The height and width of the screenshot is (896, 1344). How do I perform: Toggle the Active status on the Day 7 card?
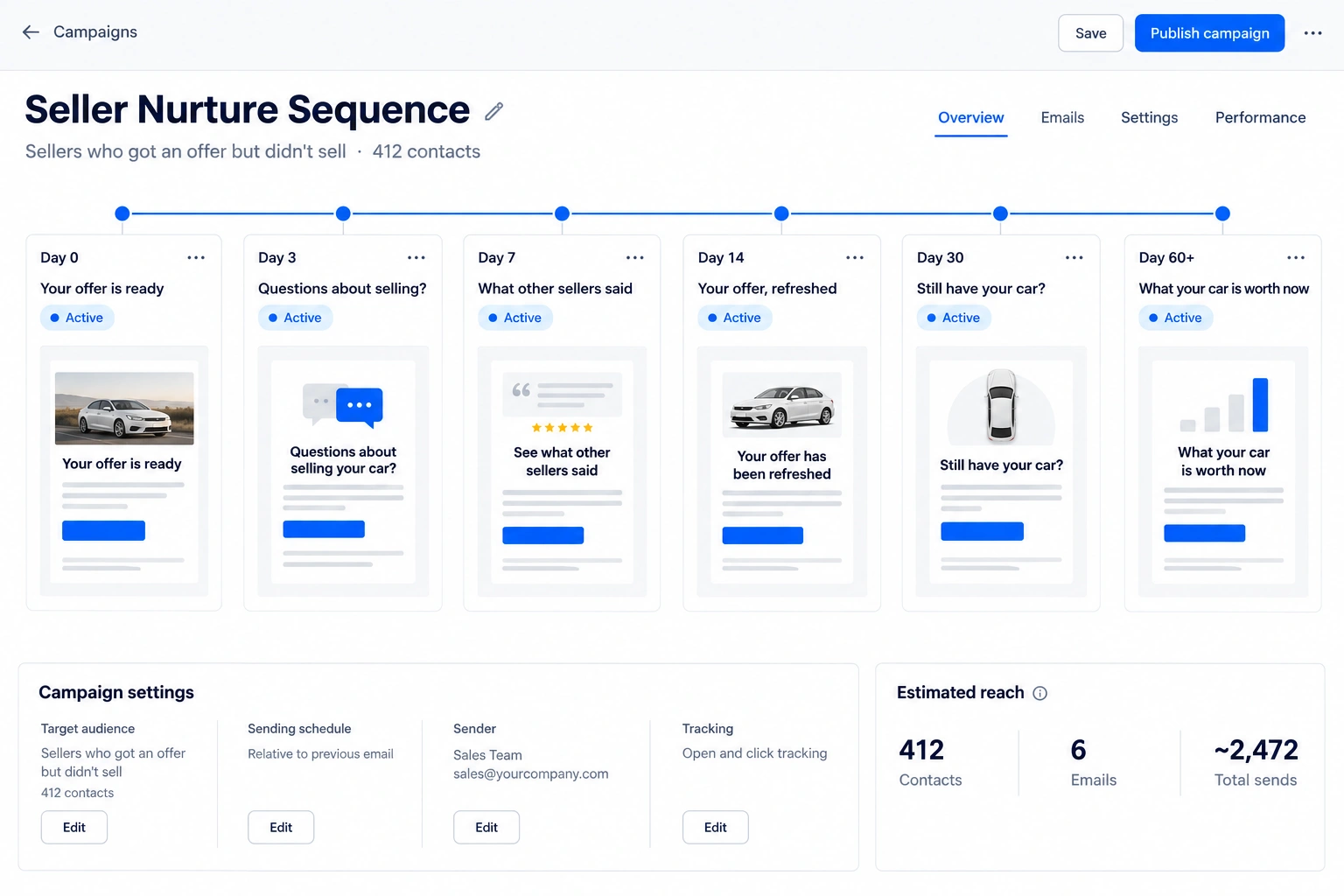515,318
